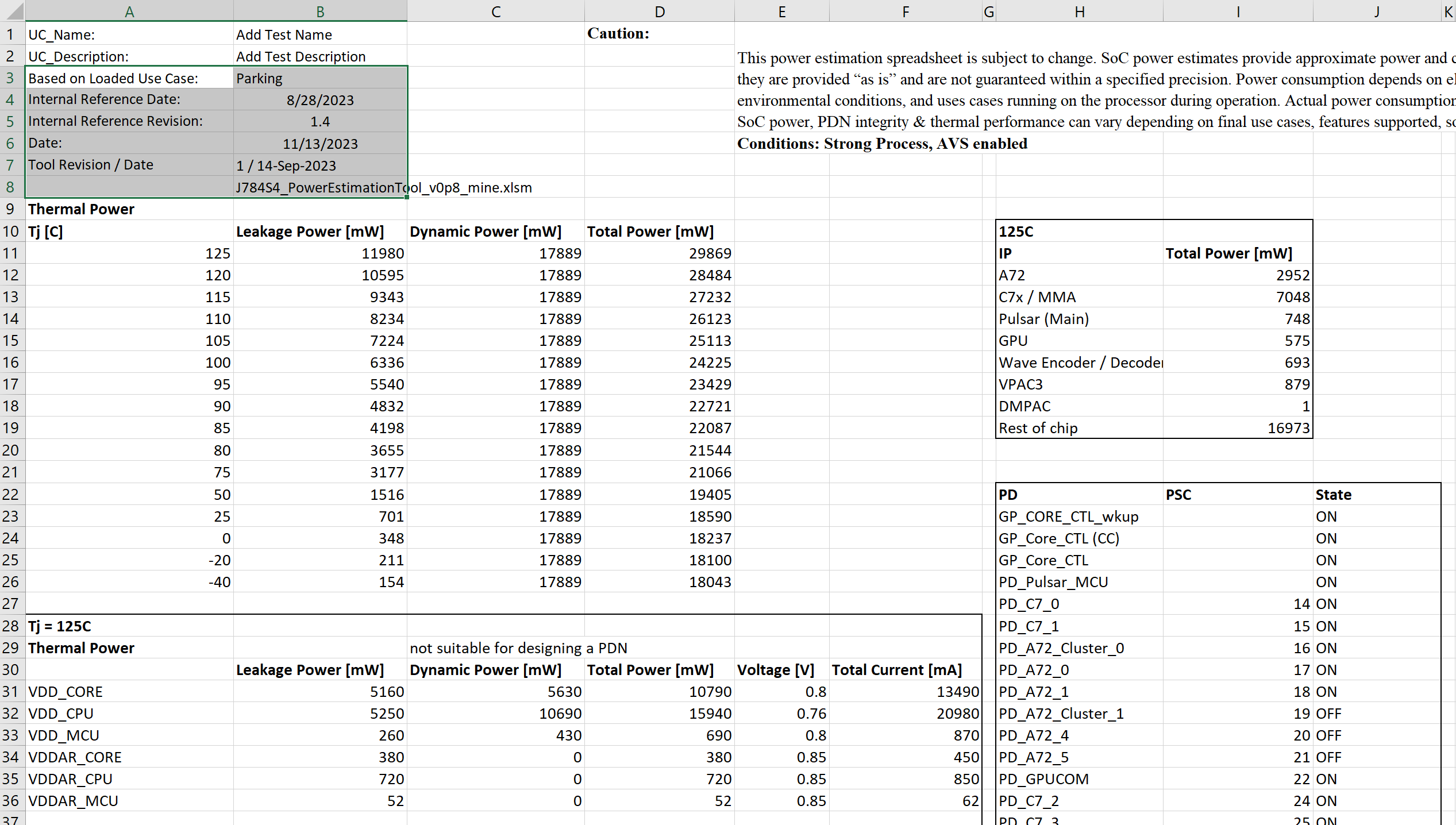Click the Tj value 100 cell
The width and height of the screenshot is (1456, 825).
(x=129, y=363)
